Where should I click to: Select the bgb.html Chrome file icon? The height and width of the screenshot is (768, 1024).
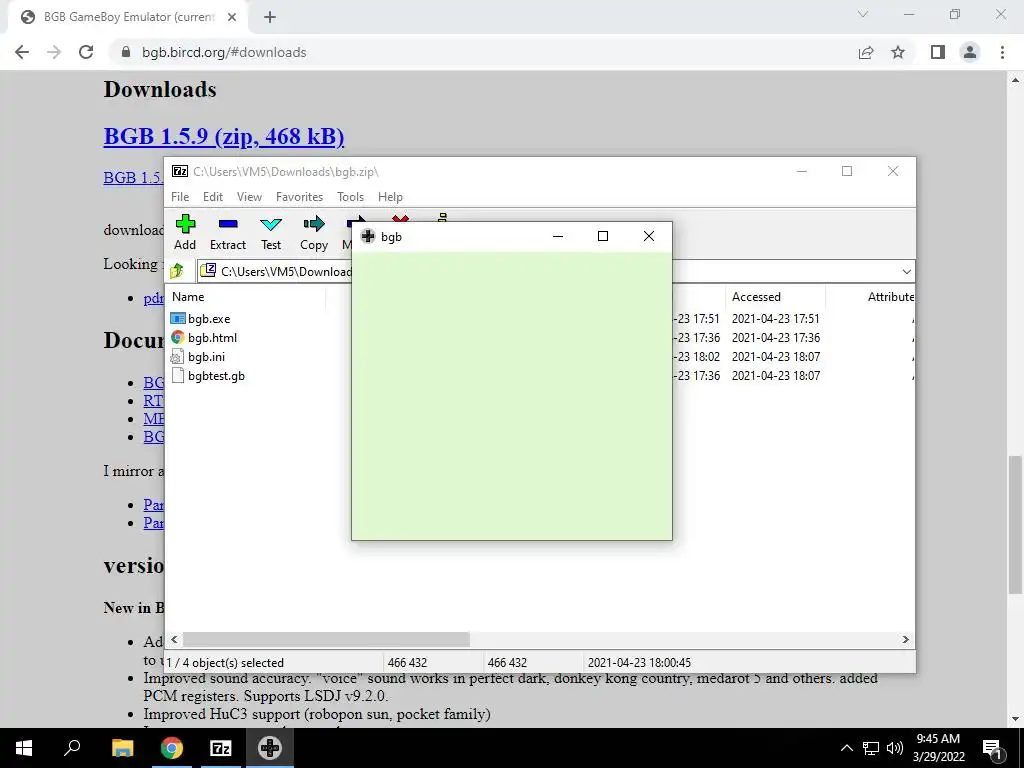[x=178, y=338]
